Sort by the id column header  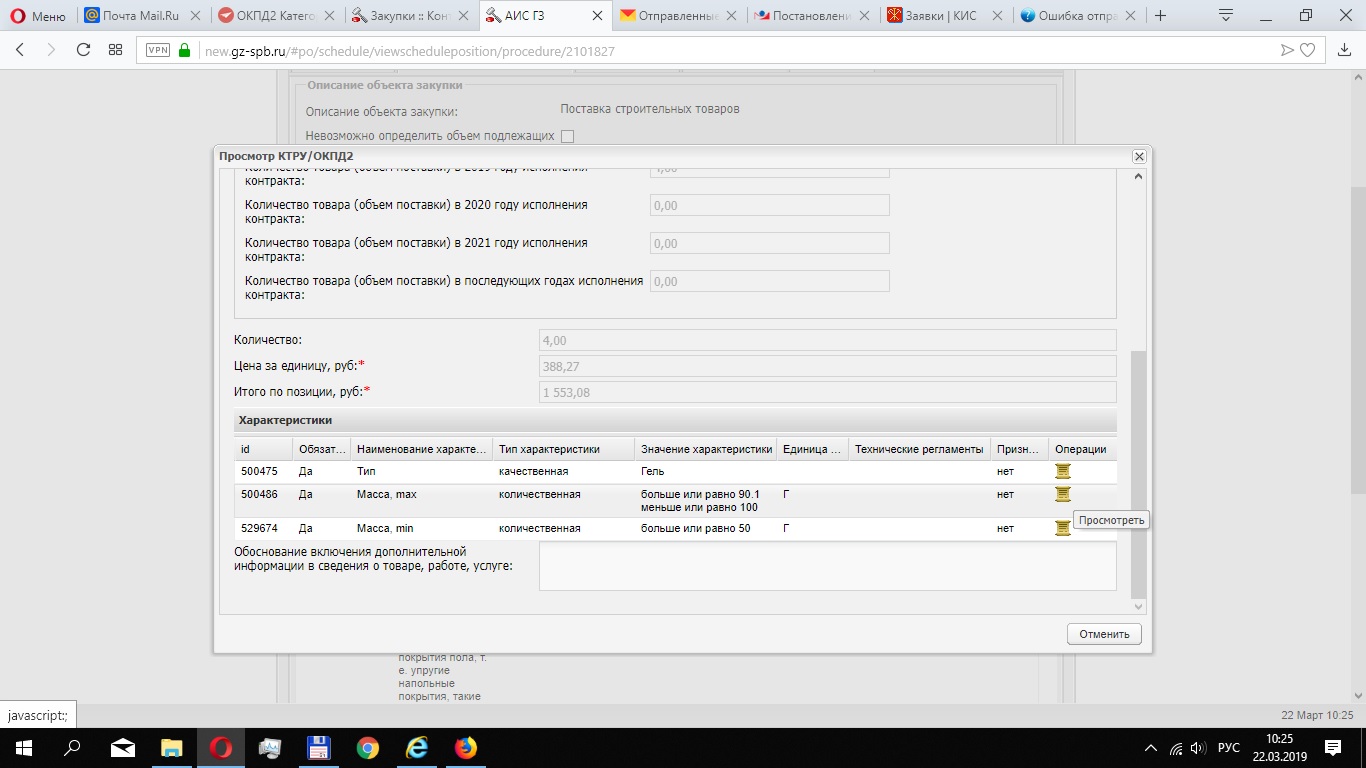tap(264, 449)
